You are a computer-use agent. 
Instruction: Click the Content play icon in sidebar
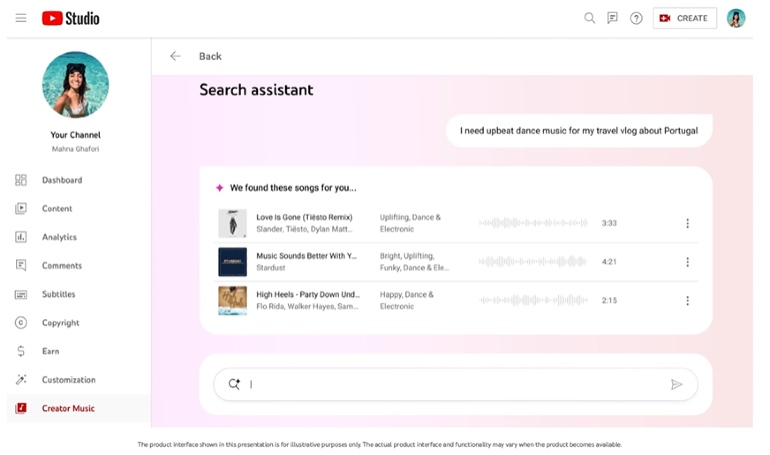21,209
